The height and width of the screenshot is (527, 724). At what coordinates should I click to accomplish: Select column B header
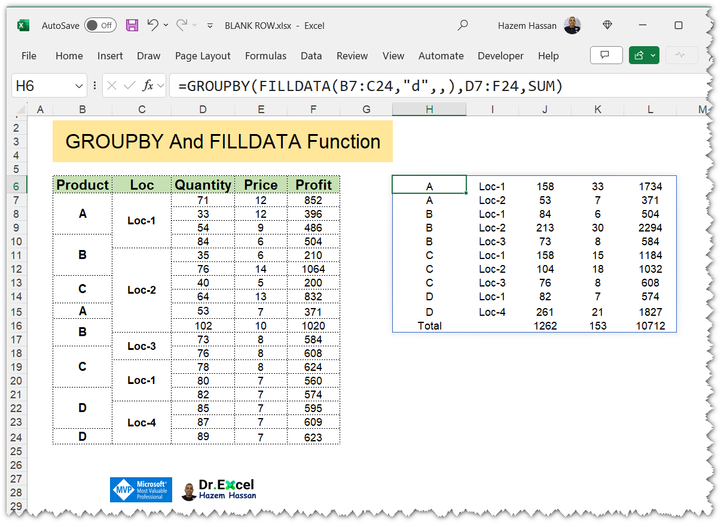pos(83,109)
